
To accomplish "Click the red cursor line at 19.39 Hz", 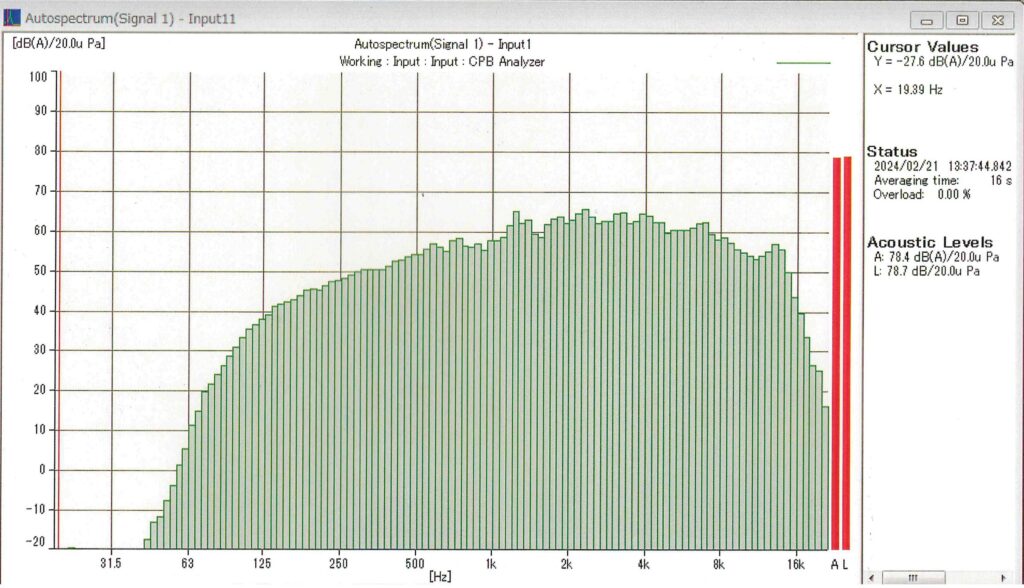I will (x=59, y=310).
